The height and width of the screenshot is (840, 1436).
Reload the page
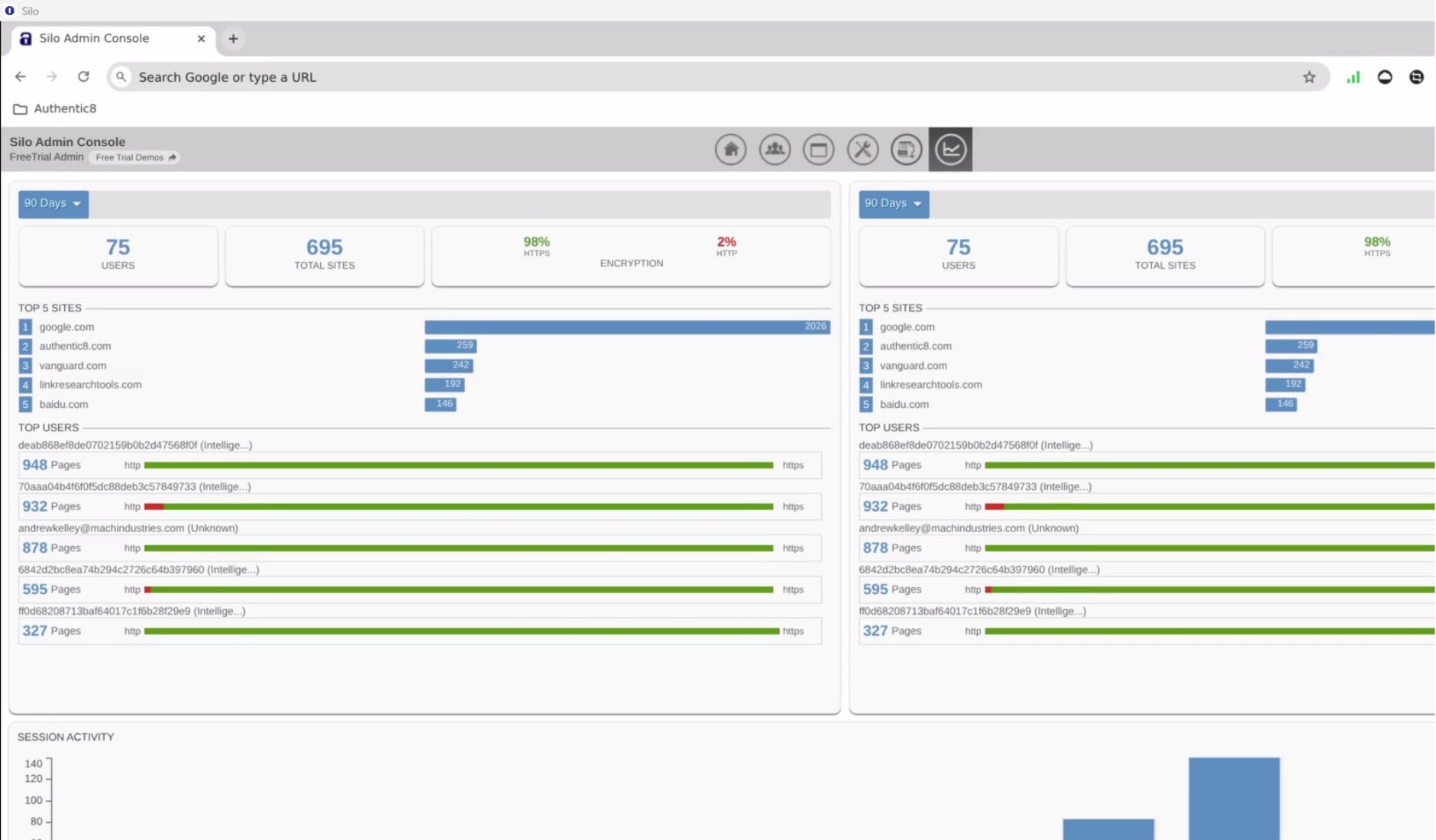83,76
